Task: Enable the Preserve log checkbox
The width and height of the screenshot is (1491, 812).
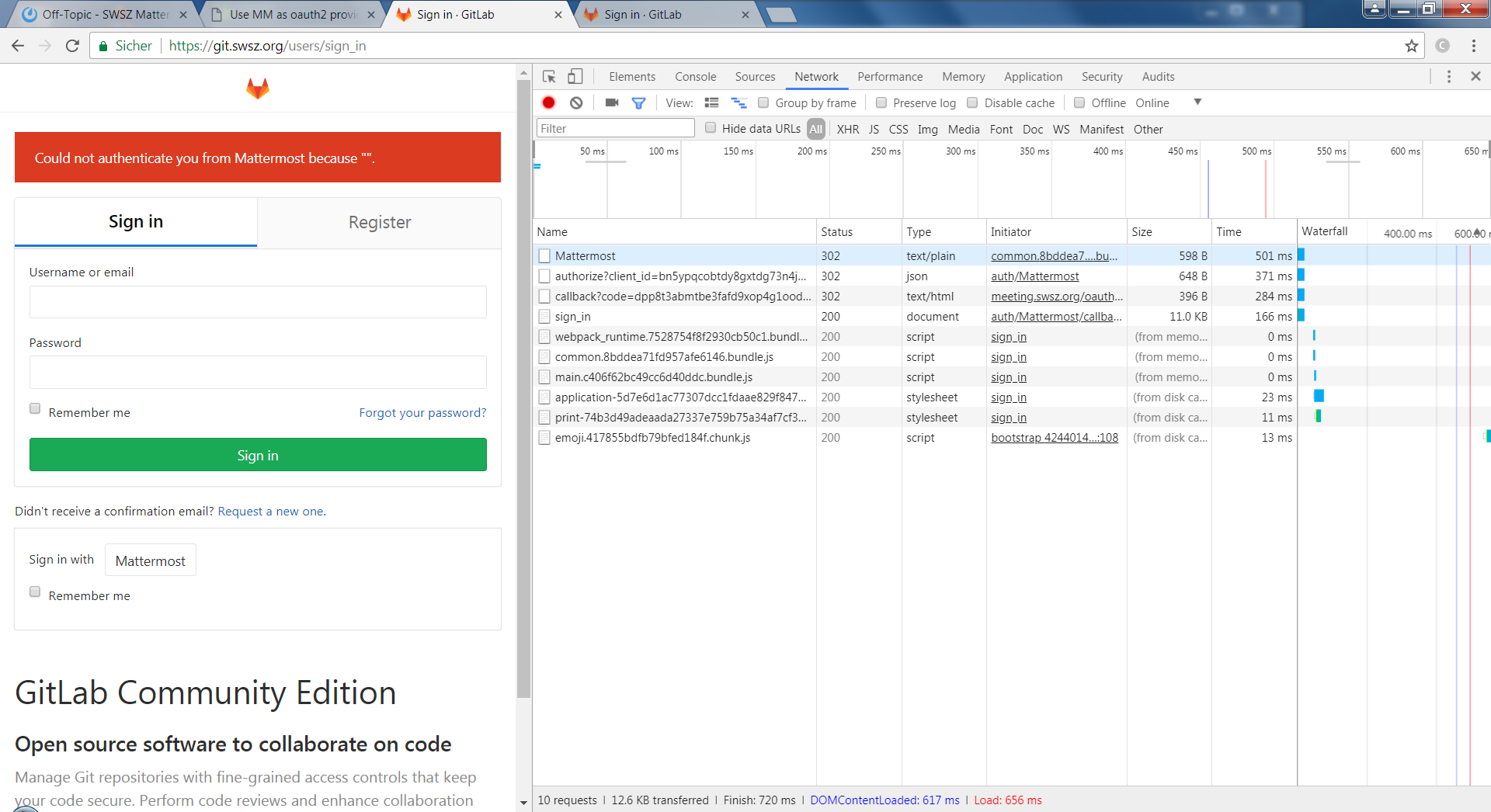Action: click(881, 102)
